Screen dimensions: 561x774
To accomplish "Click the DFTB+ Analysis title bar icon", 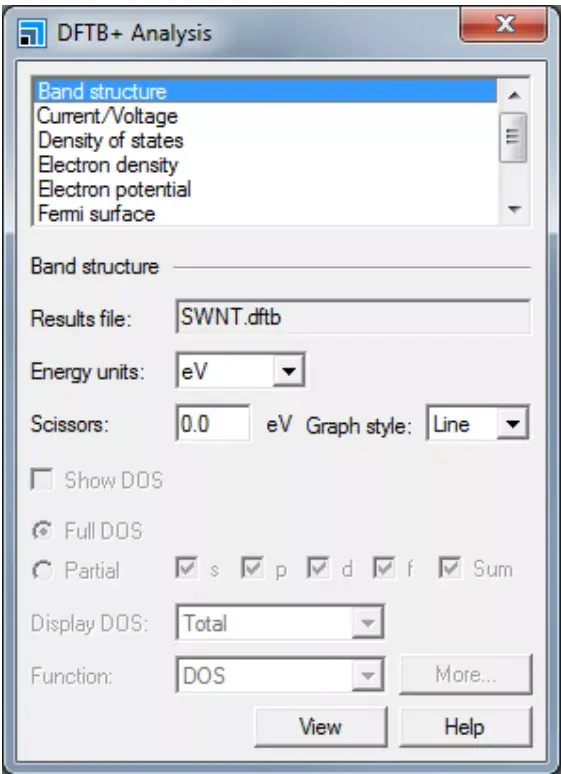I will (x=32, y=34).
